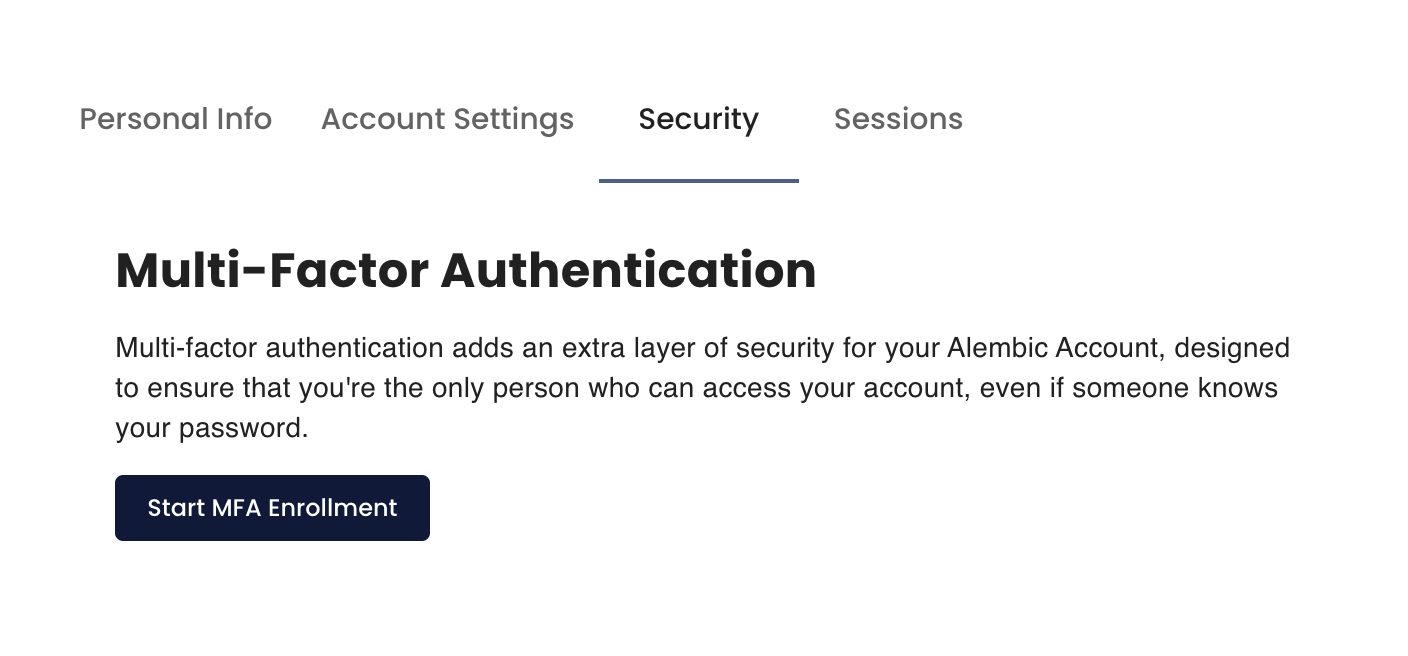1408x656 pixels.
Task: Click the Sessions tab label
Action: pos(898,119)
